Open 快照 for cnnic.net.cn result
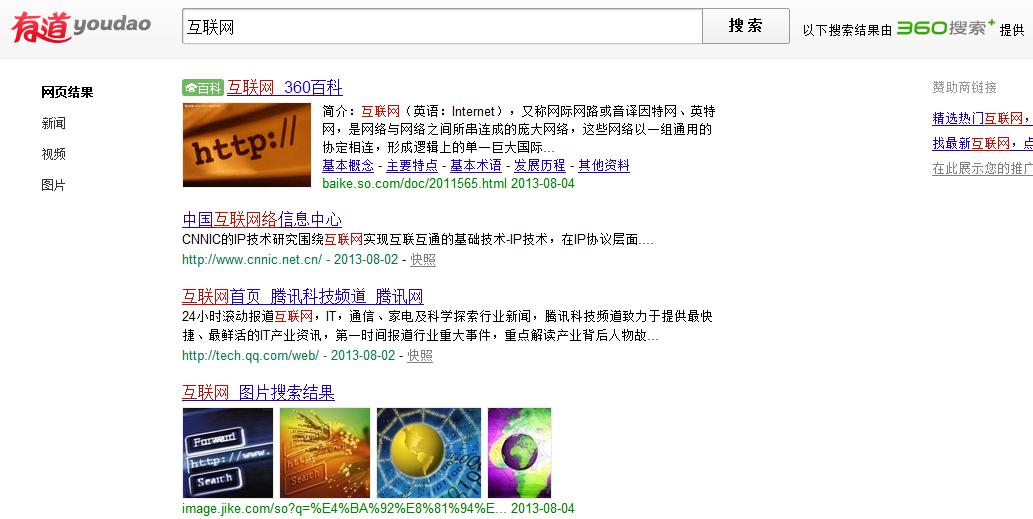1033x519 pixels. (x=423, y=260)
